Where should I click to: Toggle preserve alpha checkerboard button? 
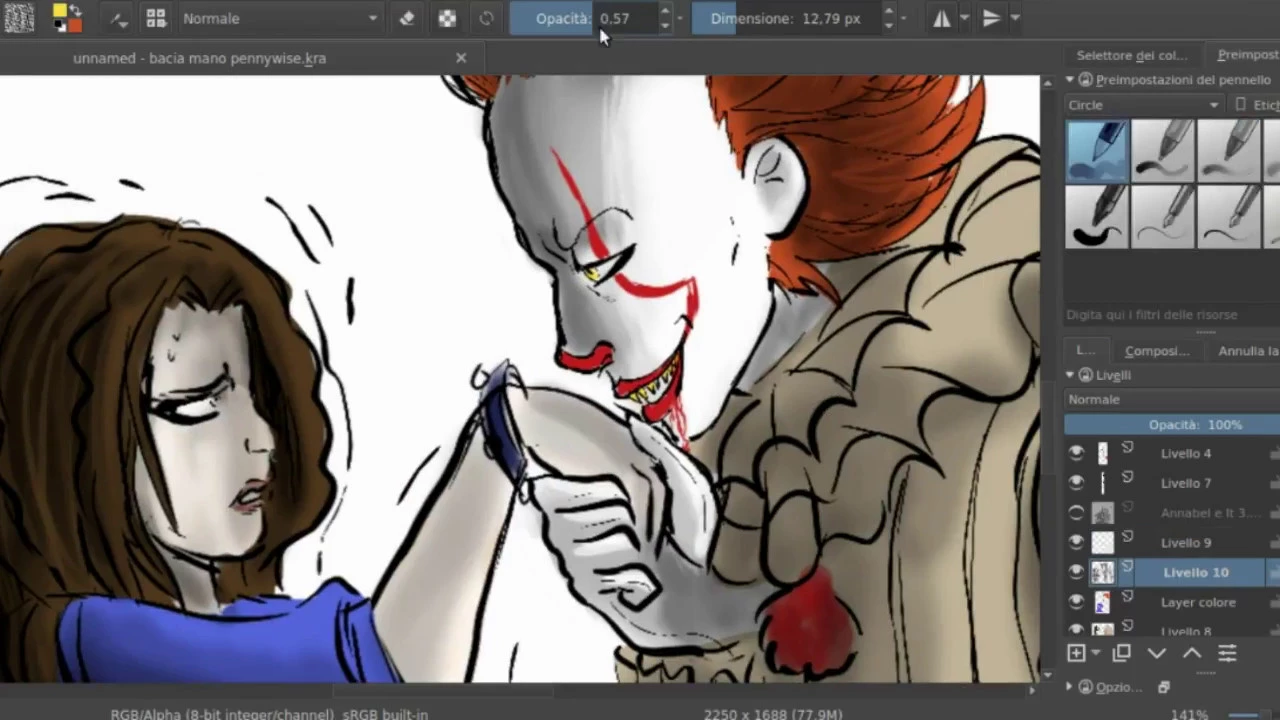pos(447,18)
